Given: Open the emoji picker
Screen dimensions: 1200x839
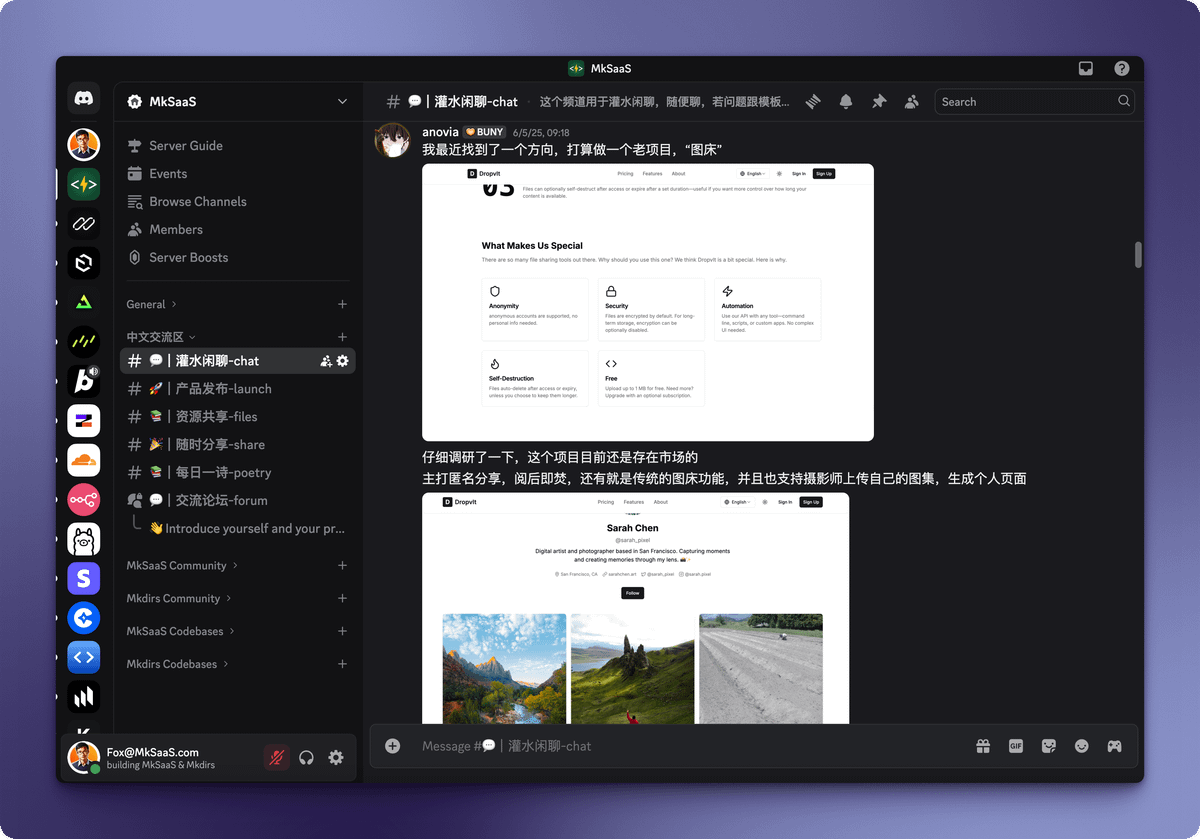Looking at the screenshot, I should (x=1081, y=746).
